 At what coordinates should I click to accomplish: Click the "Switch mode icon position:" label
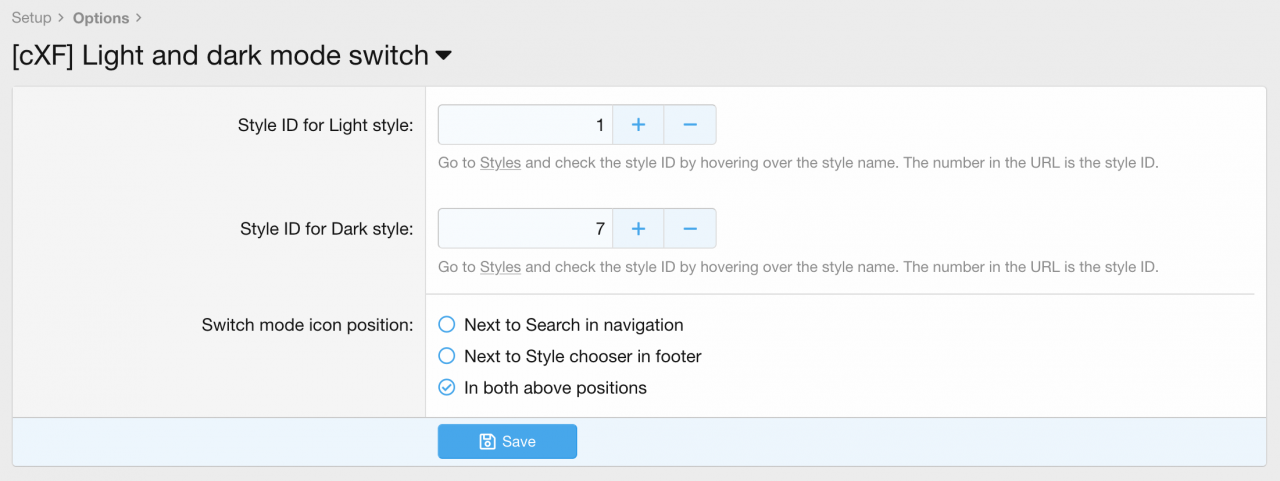307,325
